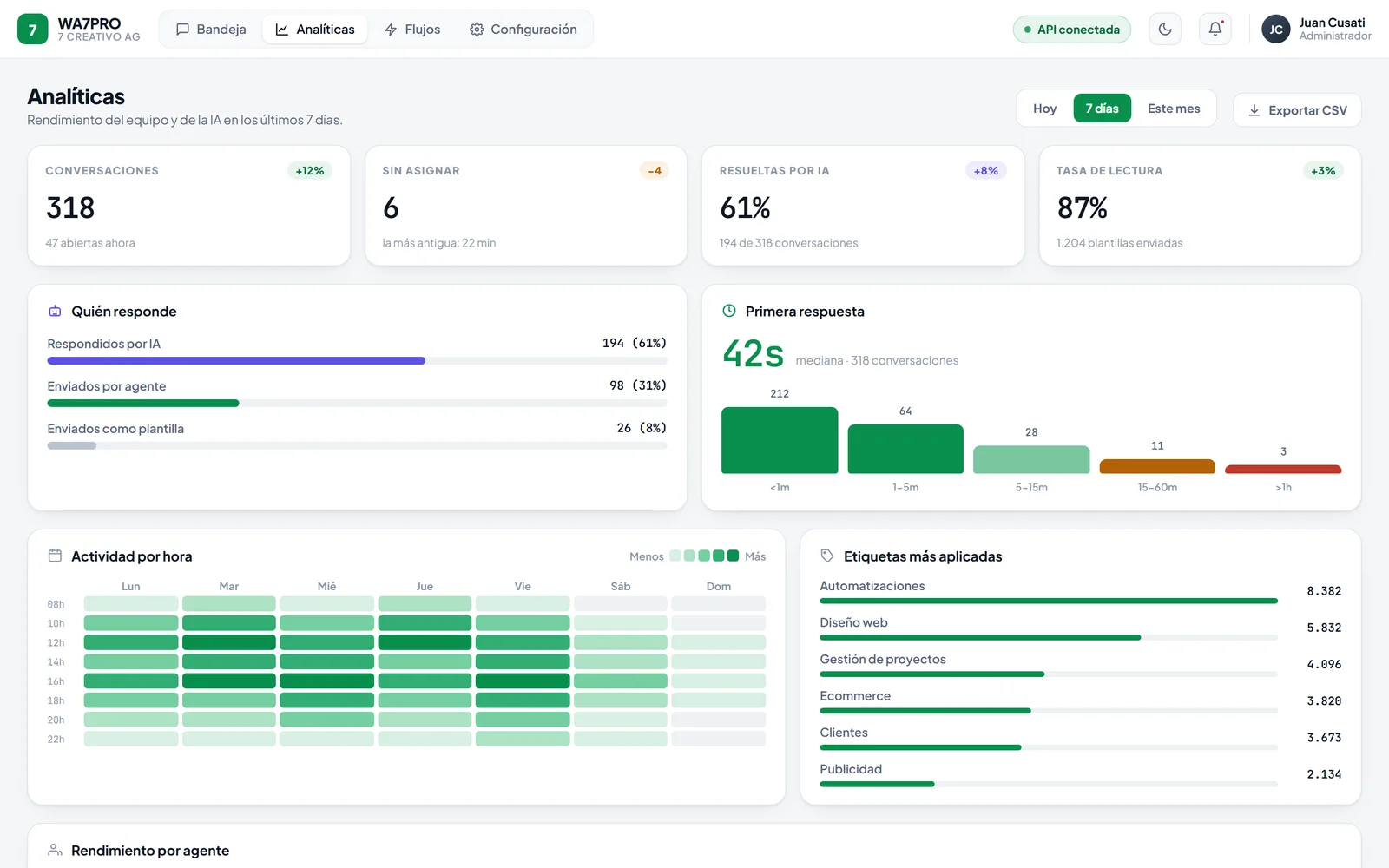Click the API conectada status badge

(x=1072, y=30)
